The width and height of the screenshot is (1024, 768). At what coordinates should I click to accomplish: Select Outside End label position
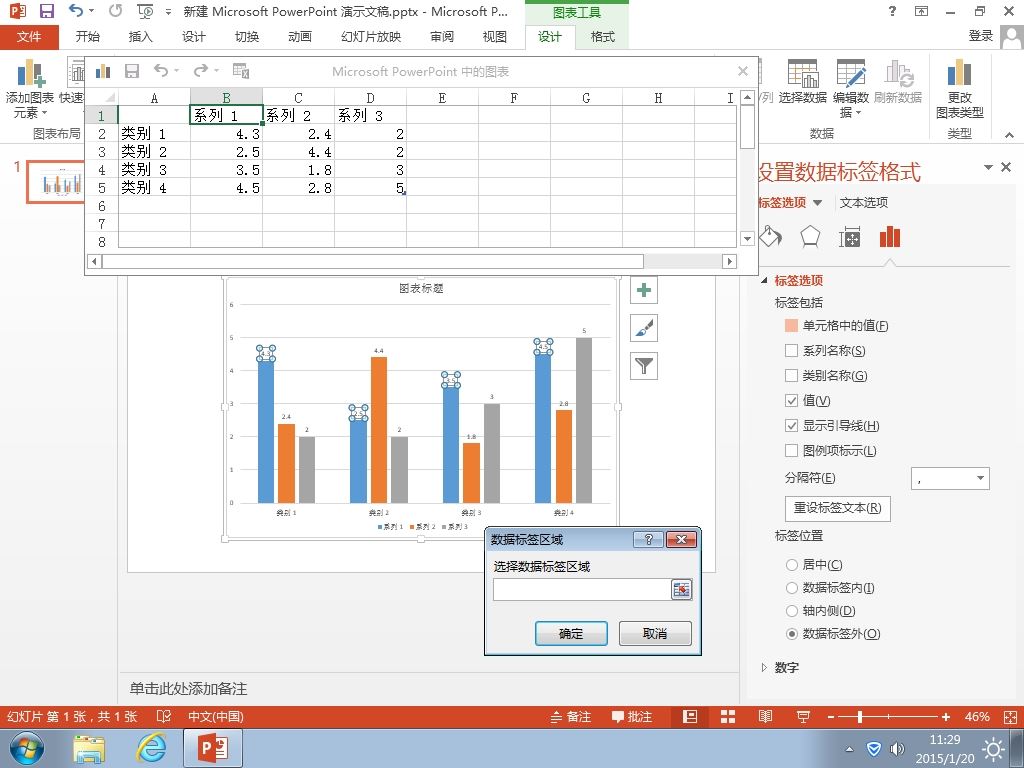click(792, 633)
